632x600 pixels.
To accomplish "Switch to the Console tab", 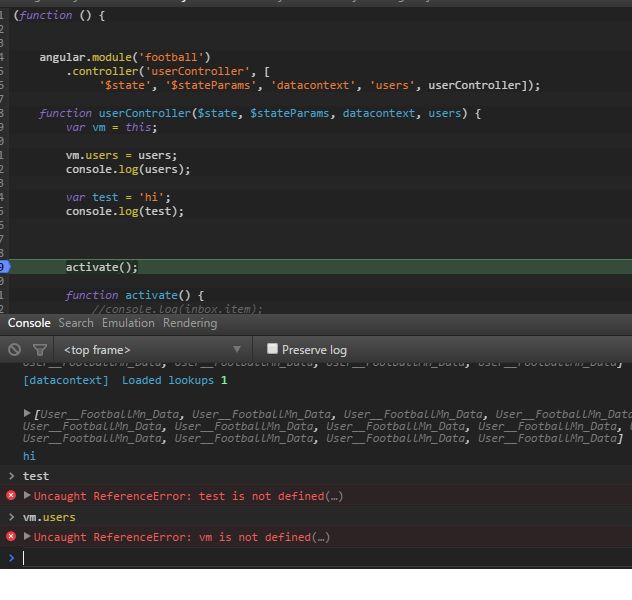I will pos(29,323).
